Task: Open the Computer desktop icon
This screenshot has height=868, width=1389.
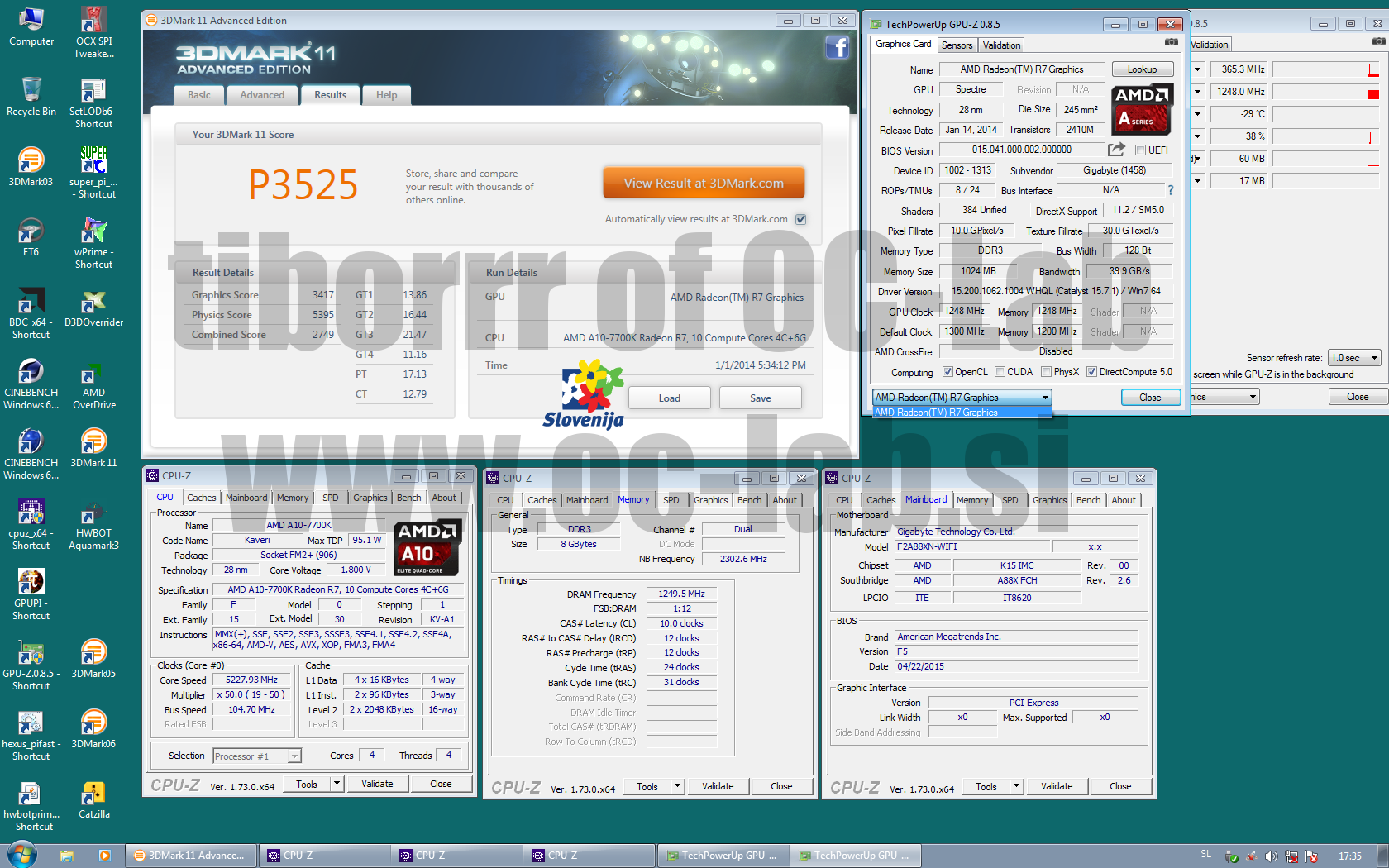Action: [31, 26]
